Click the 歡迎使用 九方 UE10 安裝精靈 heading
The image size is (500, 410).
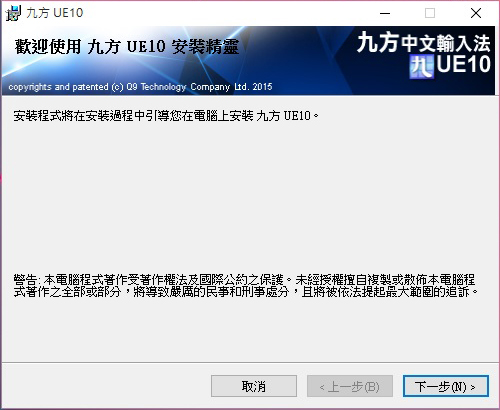pyautogui.click(x=127, y=47)
